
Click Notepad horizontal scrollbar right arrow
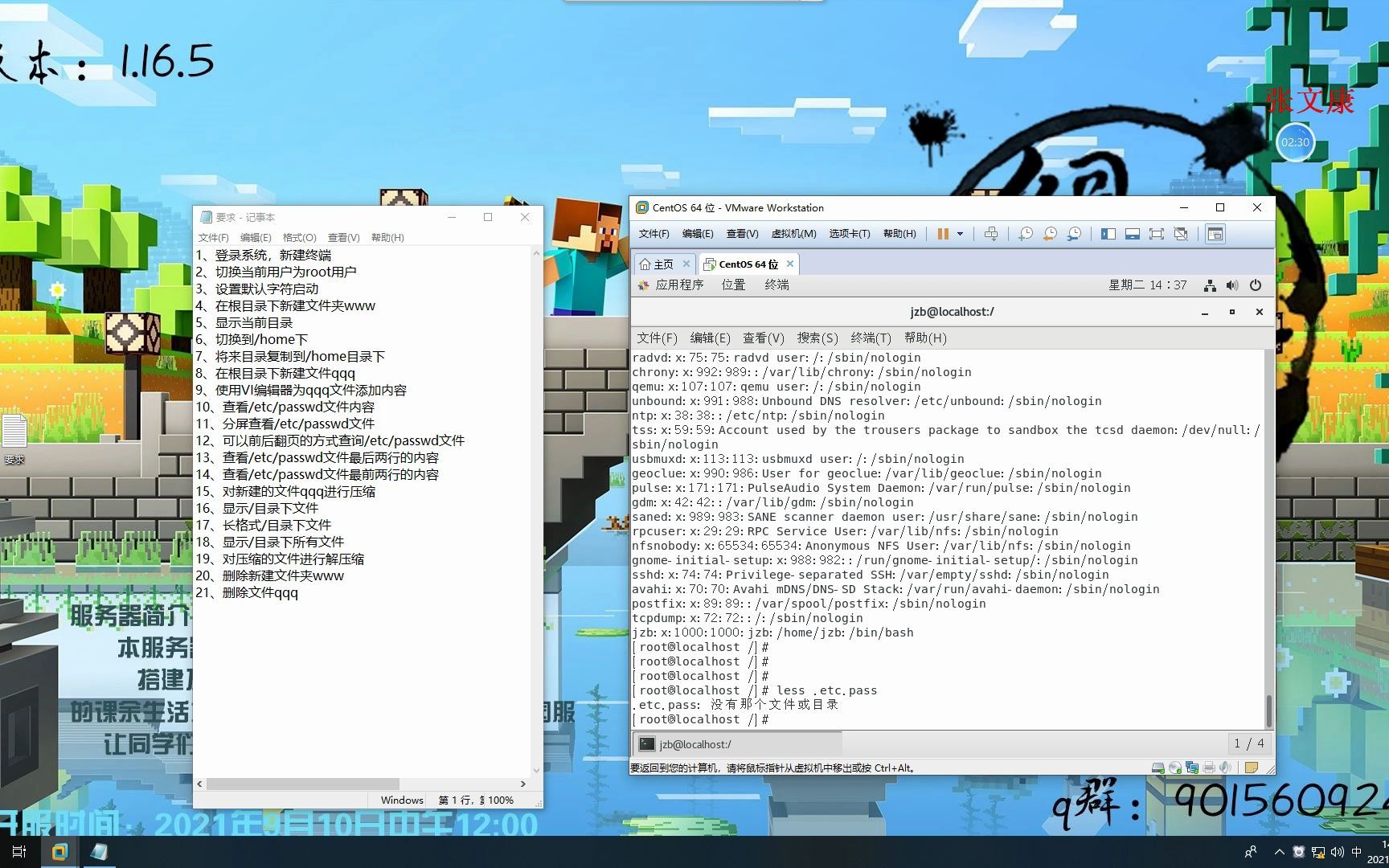click(522, 784)
